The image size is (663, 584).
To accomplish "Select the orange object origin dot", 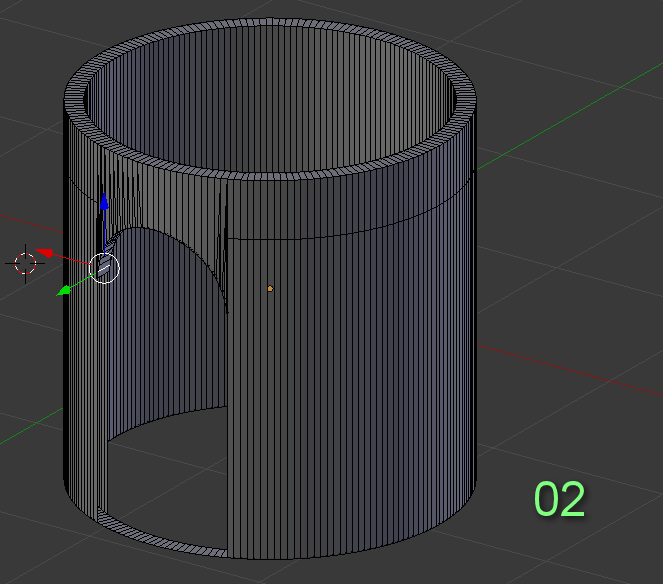I will tap(270, 289).
